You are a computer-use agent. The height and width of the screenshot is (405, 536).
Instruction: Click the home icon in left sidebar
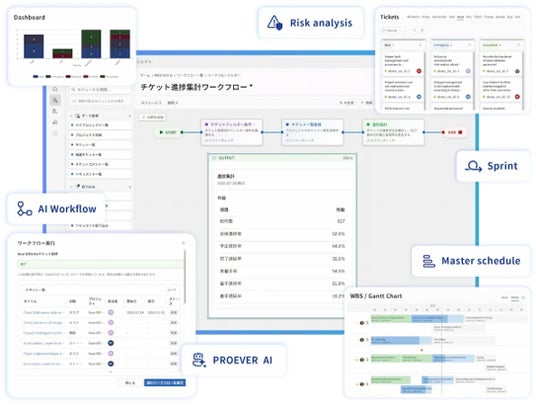coord(55,89)
